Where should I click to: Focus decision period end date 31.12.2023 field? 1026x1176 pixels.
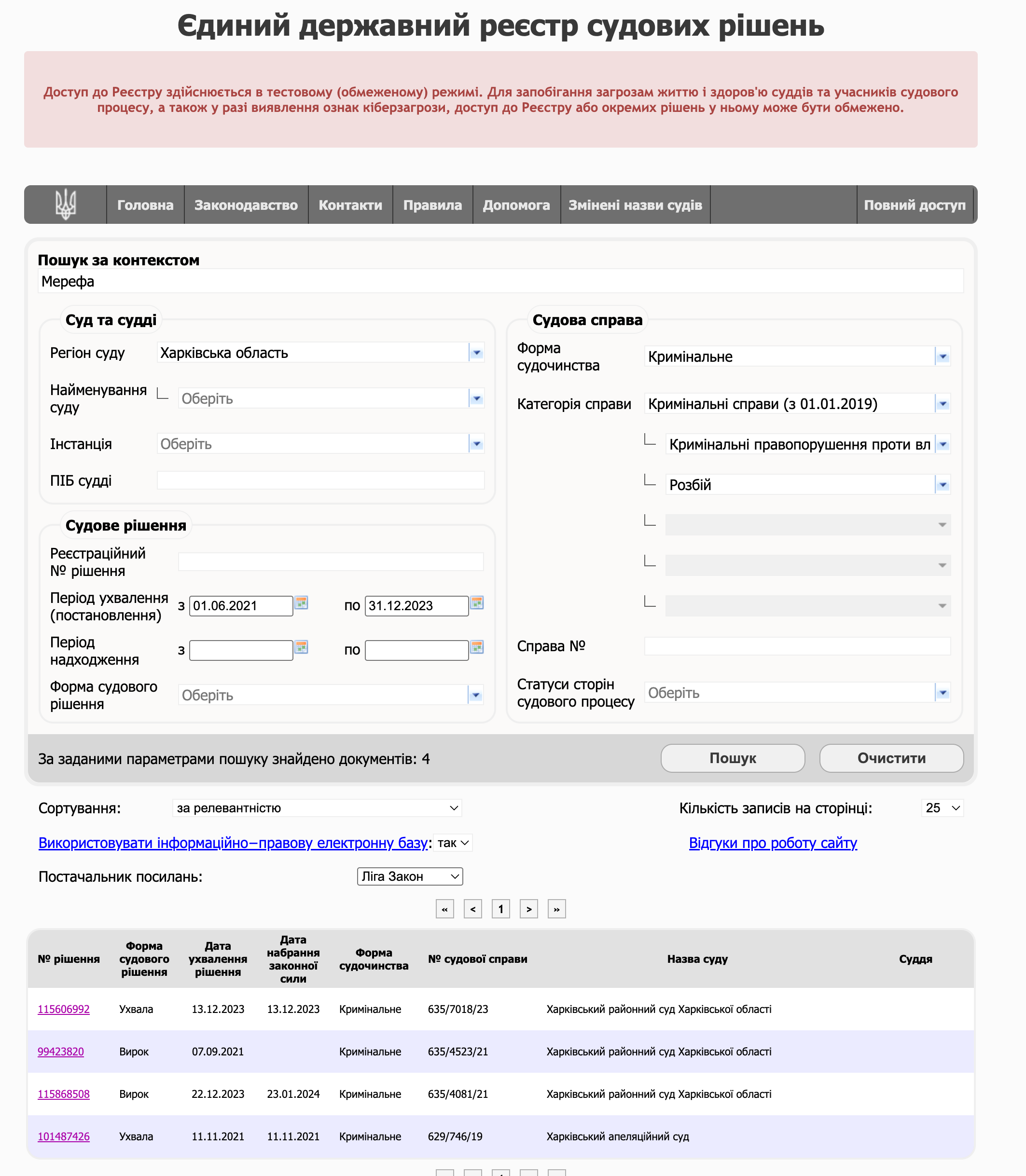coord(417,605)
